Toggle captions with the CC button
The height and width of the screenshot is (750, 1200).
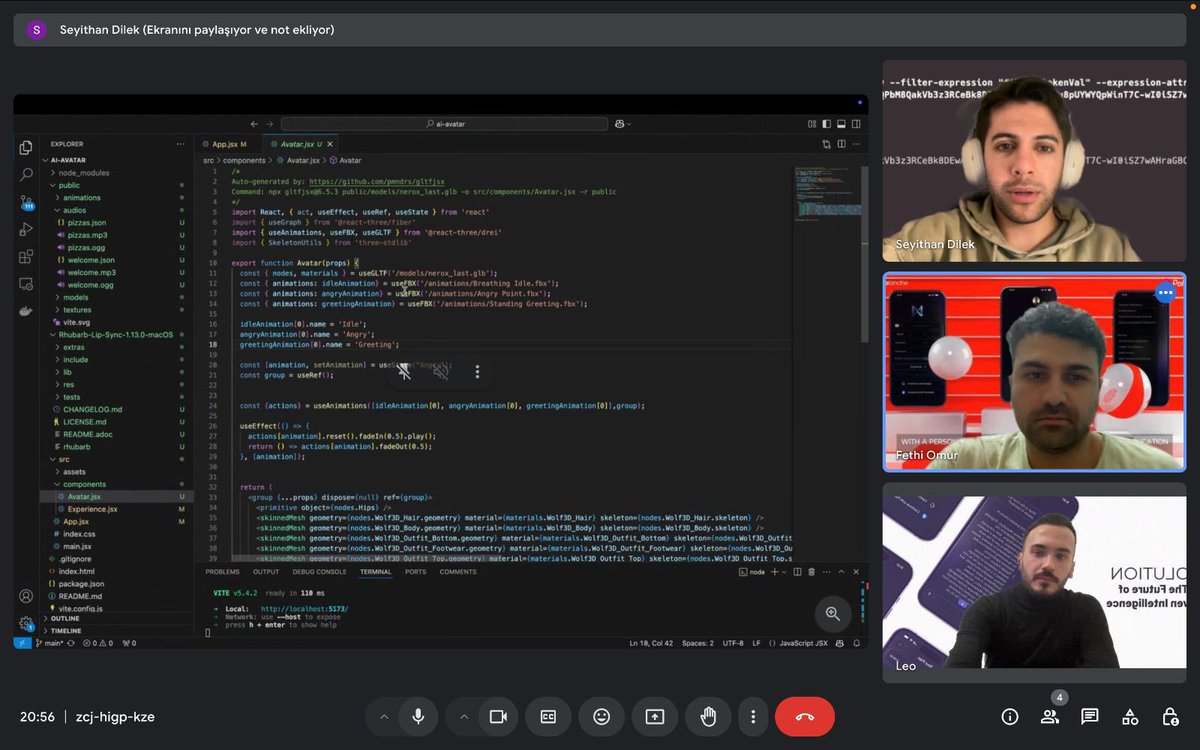pos(548,716)
